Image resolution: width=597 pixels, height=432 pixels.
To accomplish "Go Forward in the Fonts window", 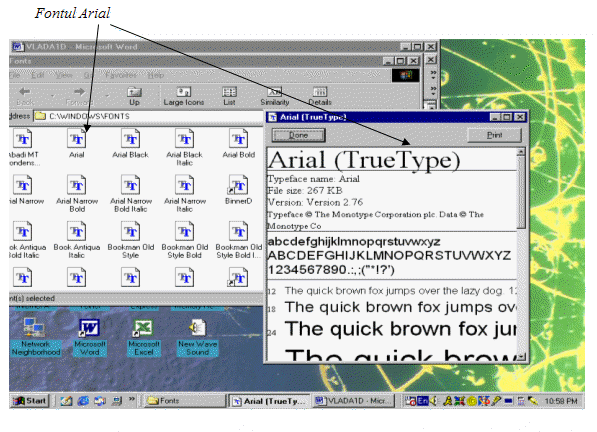I will (79, 96).
